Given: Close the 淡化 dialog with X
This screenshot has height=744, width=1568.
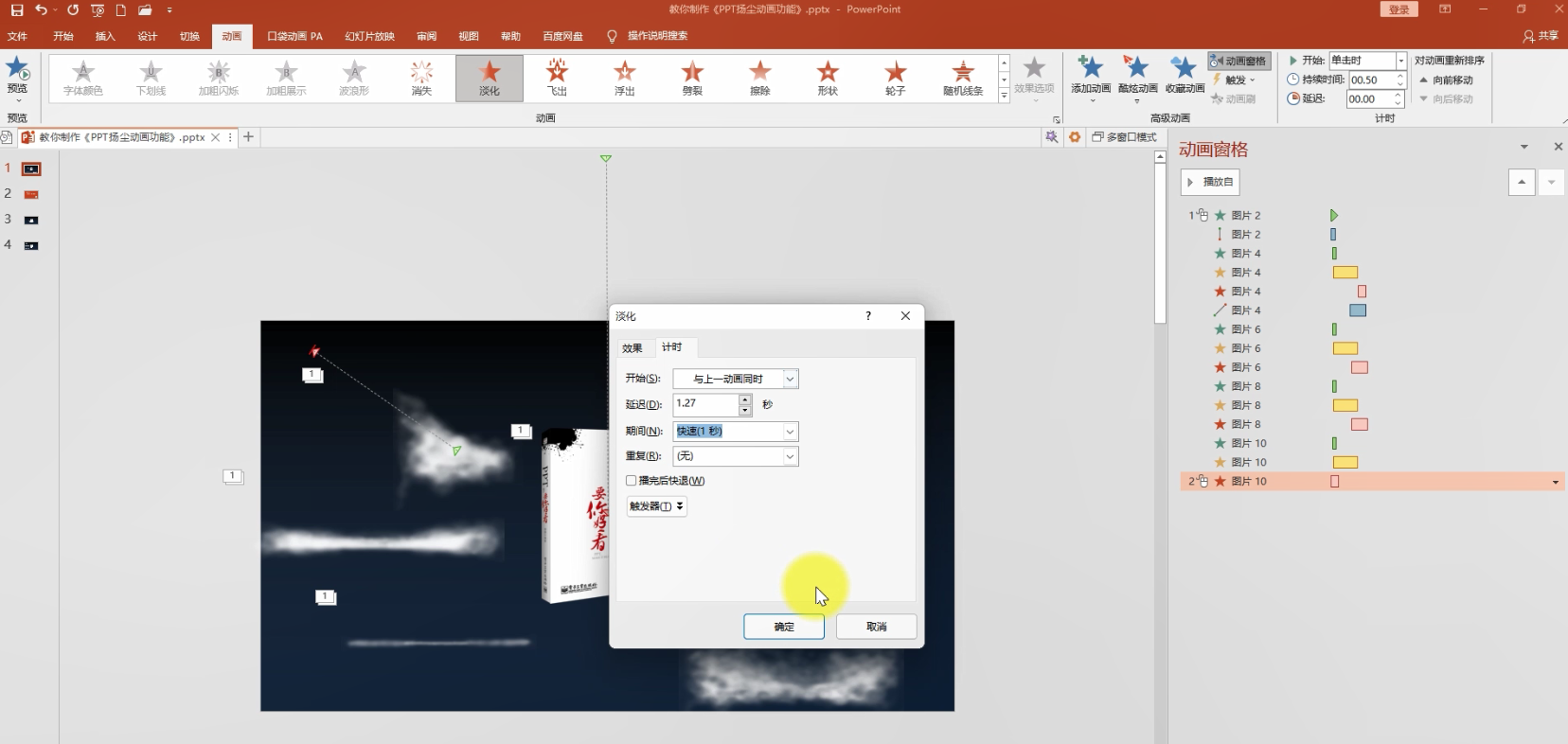Looking at the screenshot, I should (905, 316).
